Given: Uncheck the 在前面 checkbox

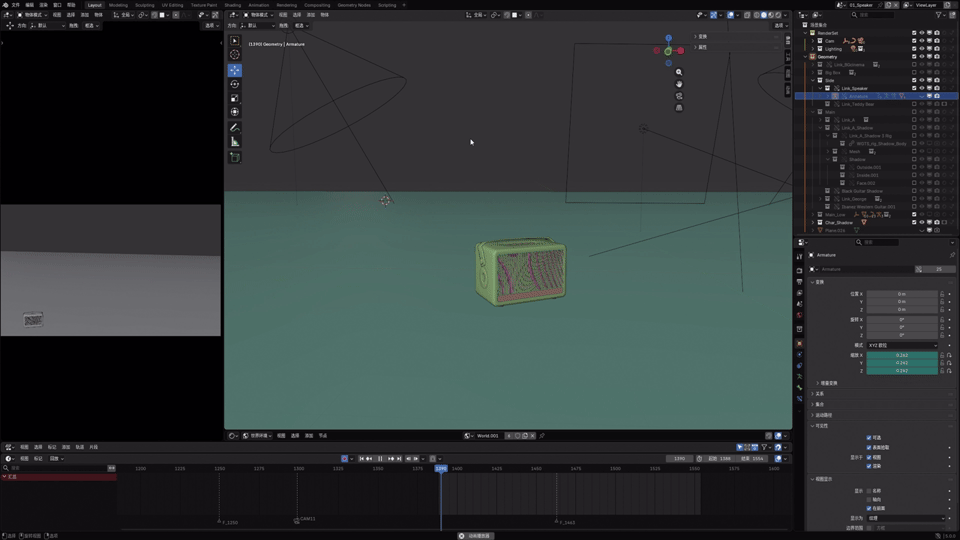Looking at the screenshot, I should (x=869, y=508).
